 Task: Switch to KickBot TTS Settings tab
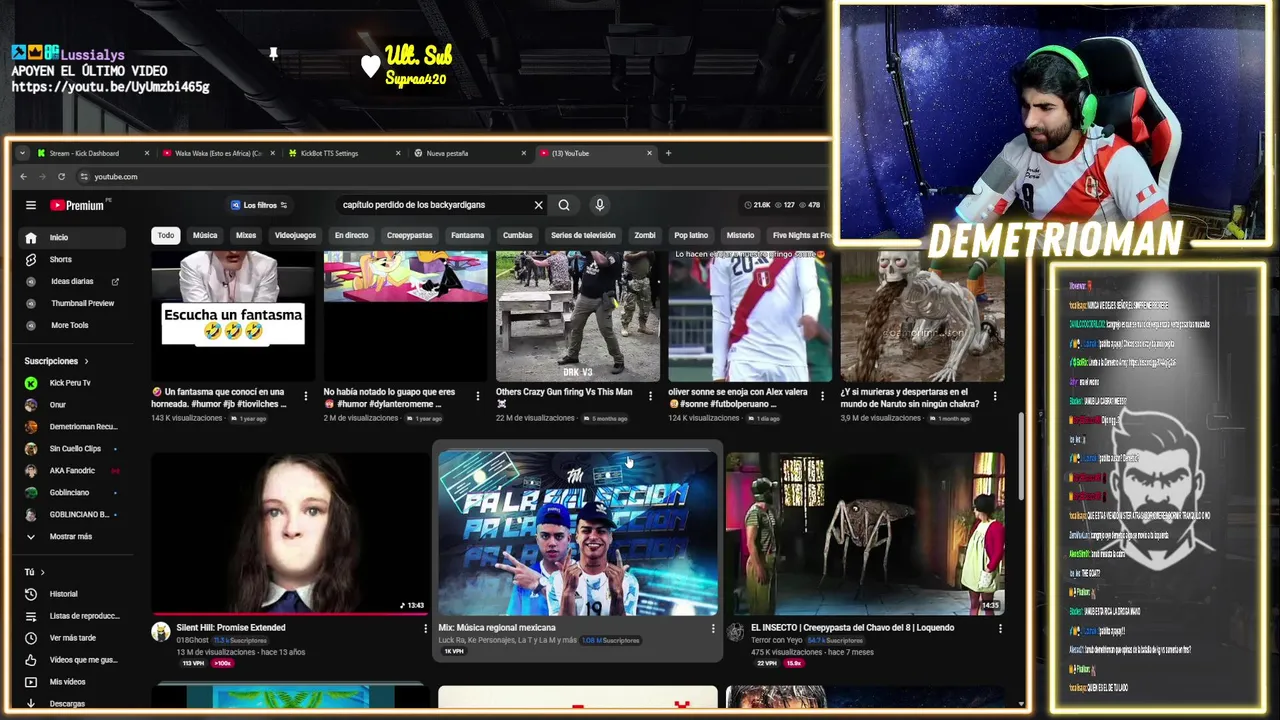[x=343, y=153]
